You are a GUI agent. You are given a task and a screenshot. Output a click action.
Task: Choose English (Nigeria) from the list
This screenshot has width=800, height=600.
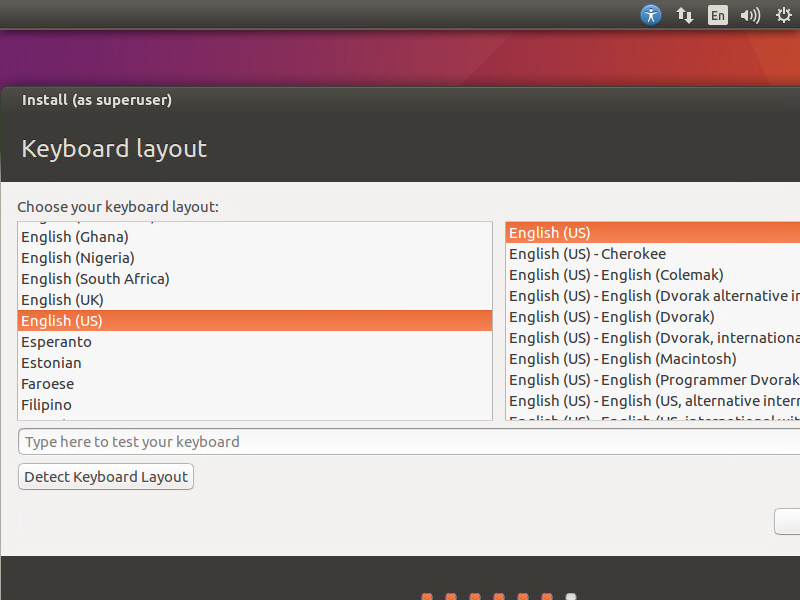[77, 258]
